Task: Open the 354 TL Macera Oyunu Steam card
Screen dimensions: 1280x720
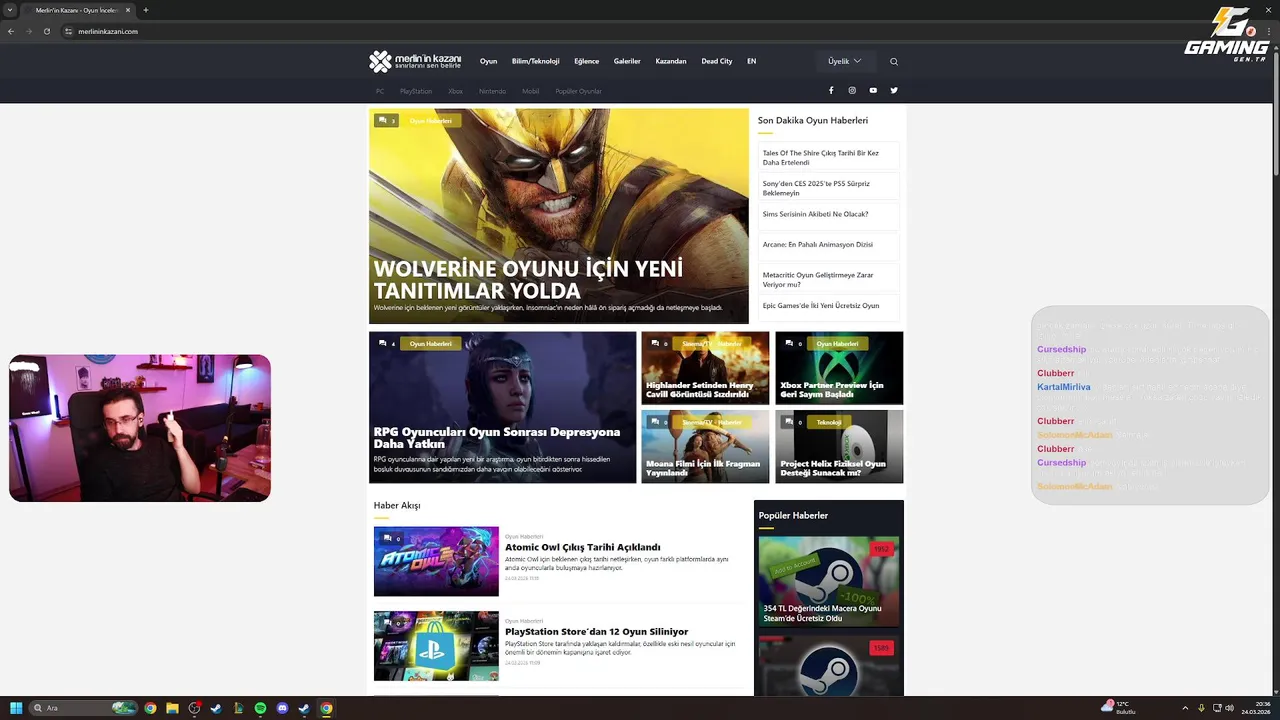Action: tap(829, 581)
